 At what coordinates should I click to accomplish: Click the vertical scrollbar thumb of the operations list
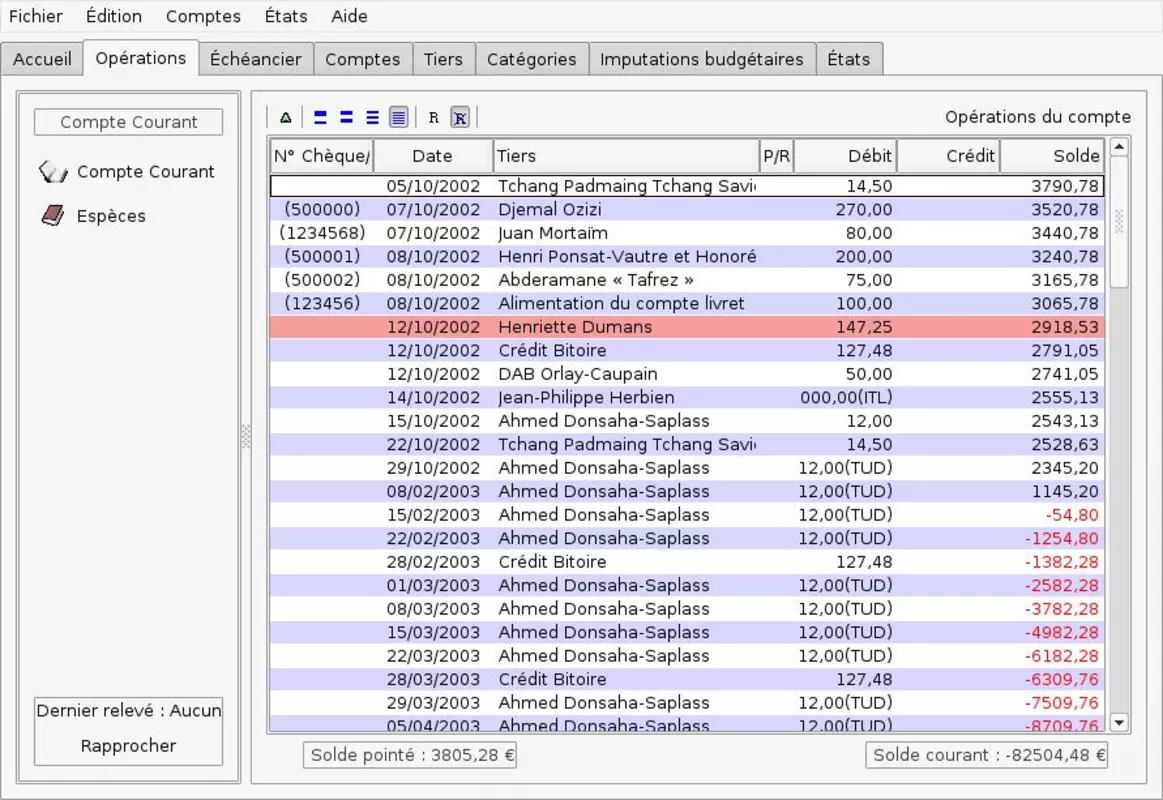pyautogui.click(x=1119, y=222)
